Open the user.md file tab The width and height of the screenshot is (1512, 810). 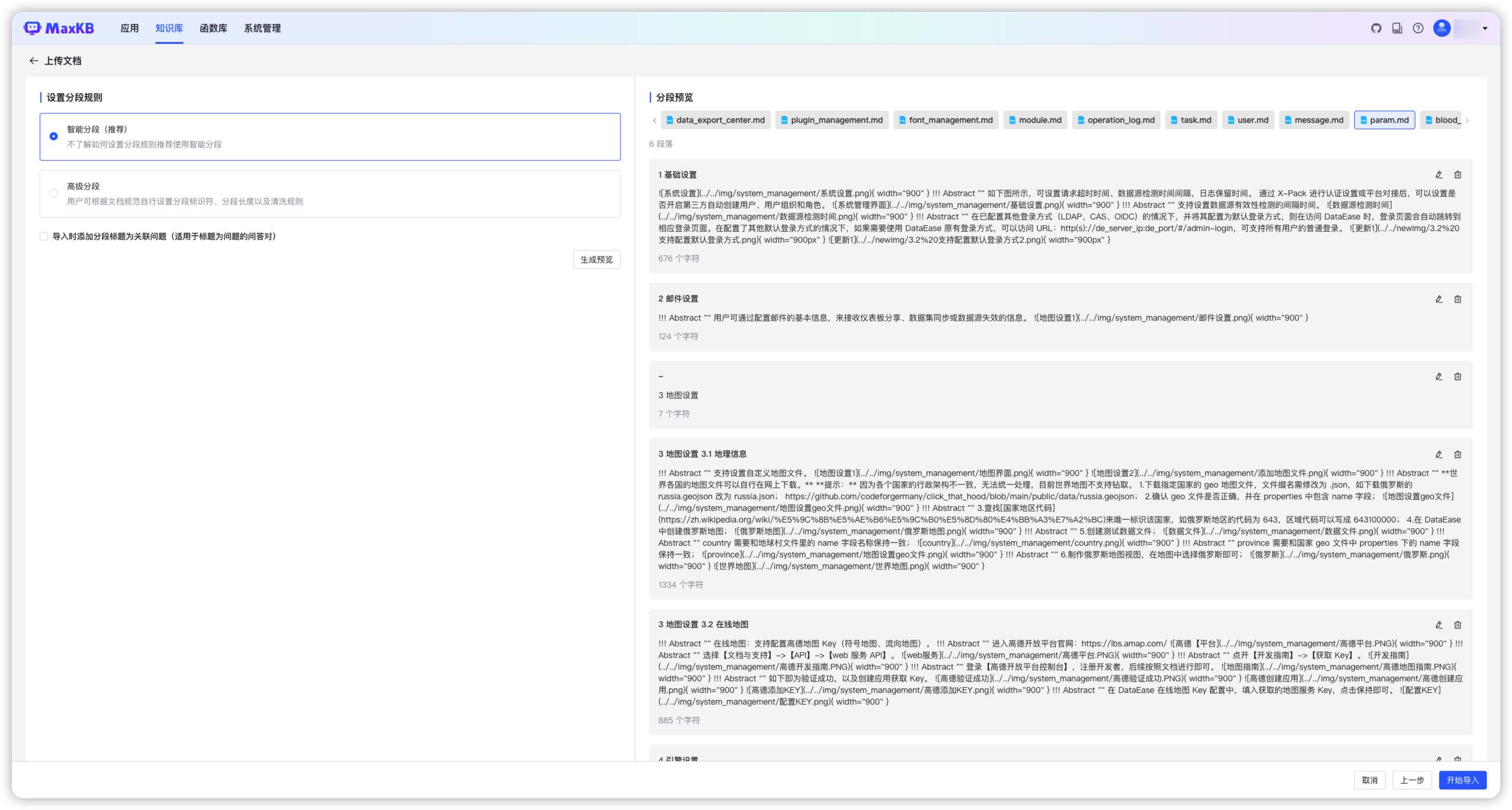tap(1248, 120)
